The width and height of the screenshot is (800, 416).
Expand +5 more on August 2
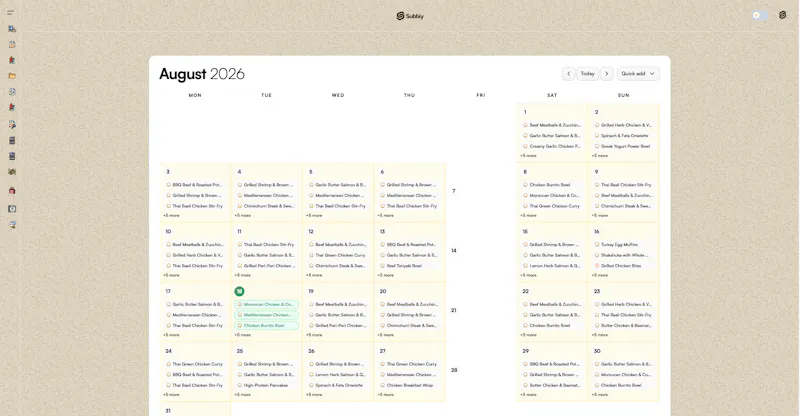point(599,156)
